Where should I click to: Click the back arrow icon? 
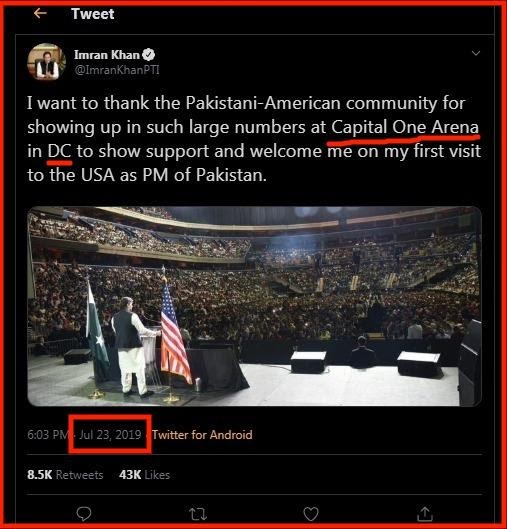40,13
